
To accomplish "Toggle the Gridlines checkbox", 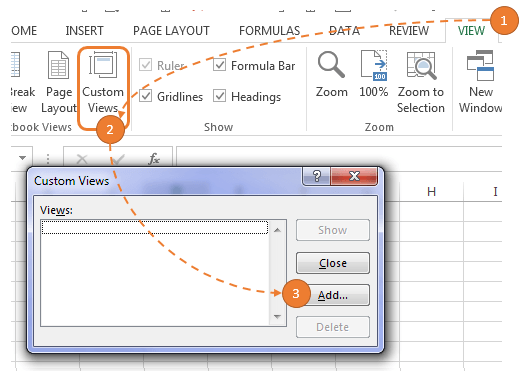I will (145, 96).
